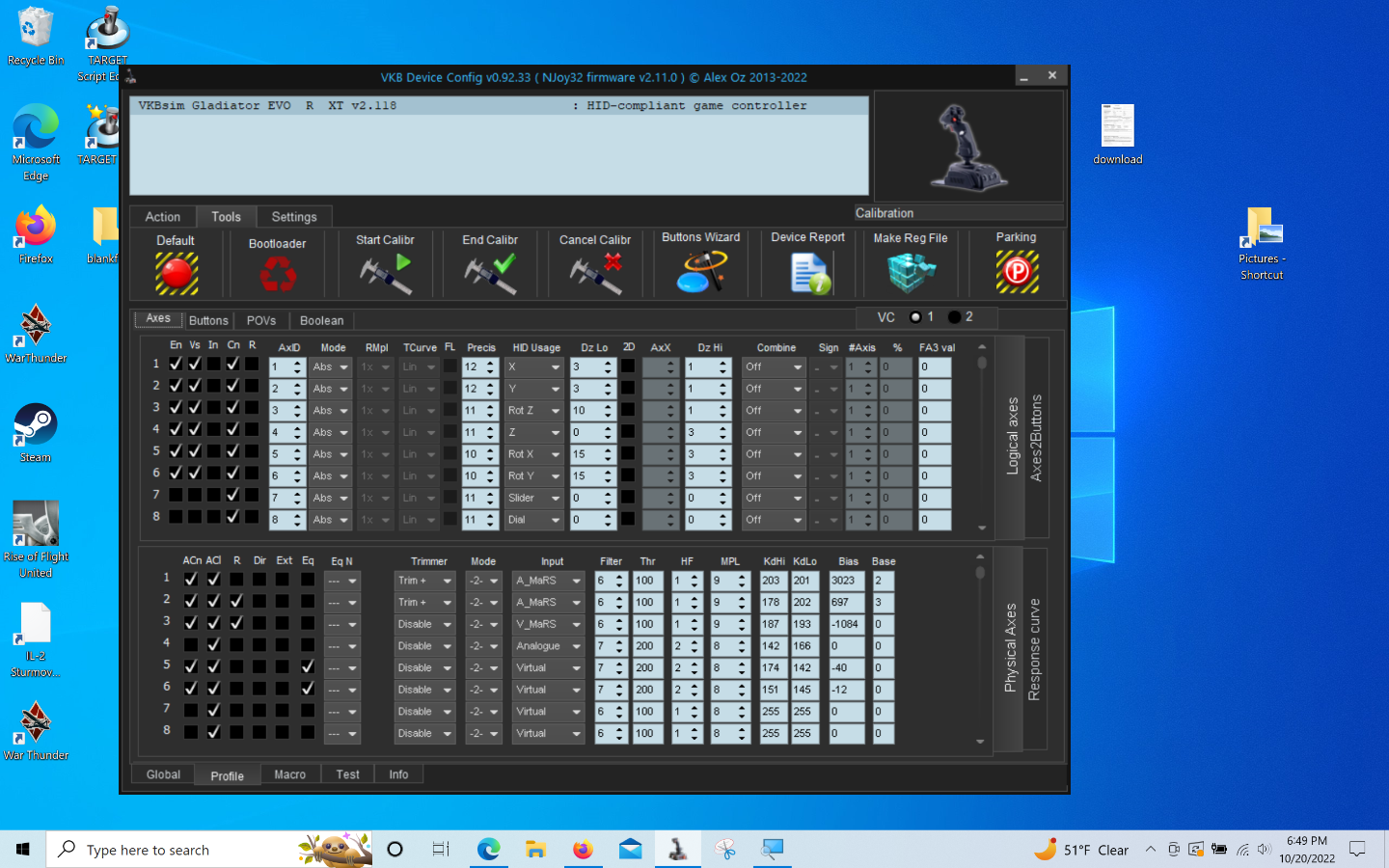1389x868 pixels.
Task: Click Bias field showing 3023
Action: click(x=846, y=581)
